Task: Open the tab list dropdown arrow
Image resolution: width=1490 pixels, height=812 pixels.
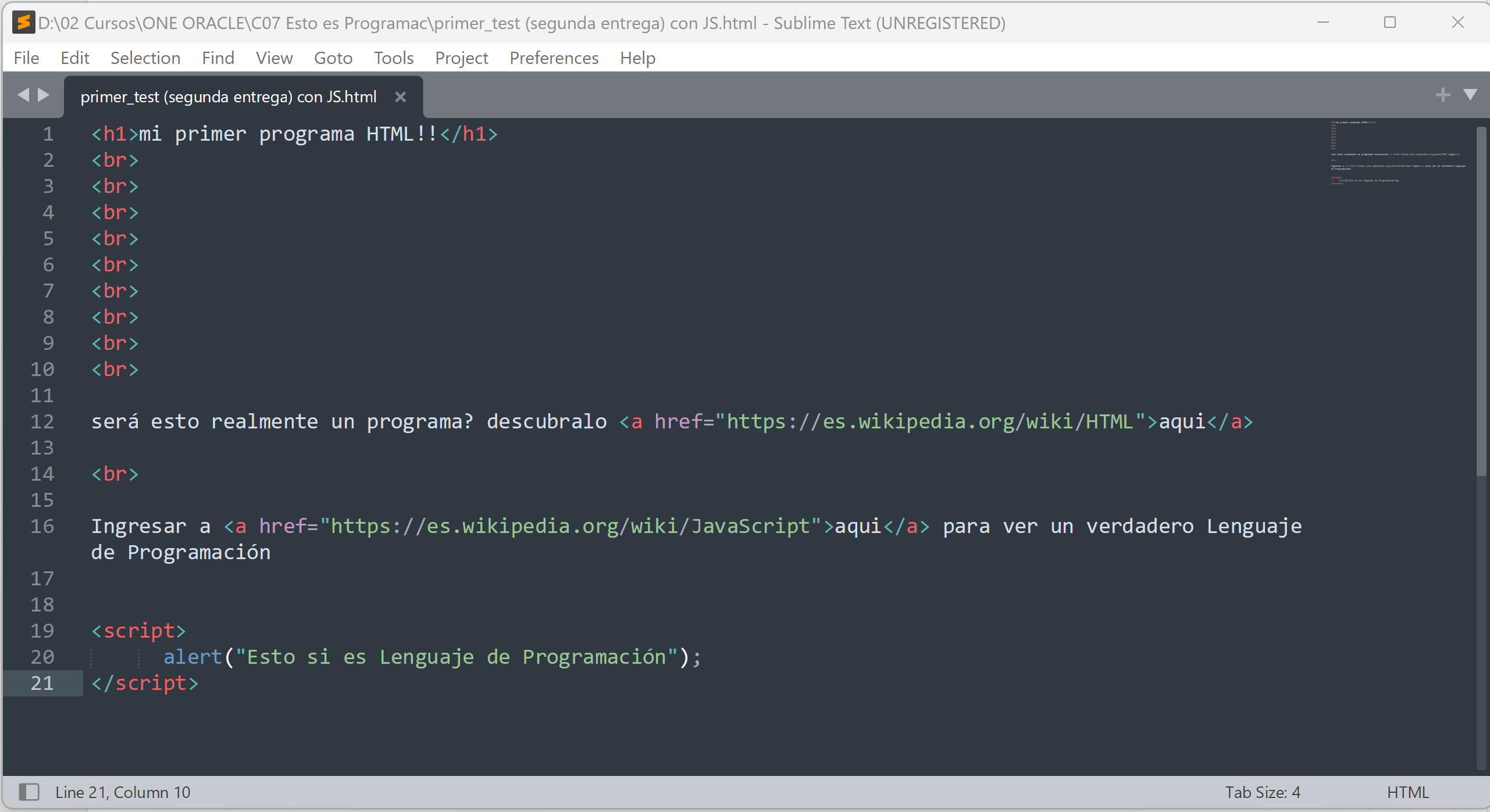Action: [x=1471, y=95]
